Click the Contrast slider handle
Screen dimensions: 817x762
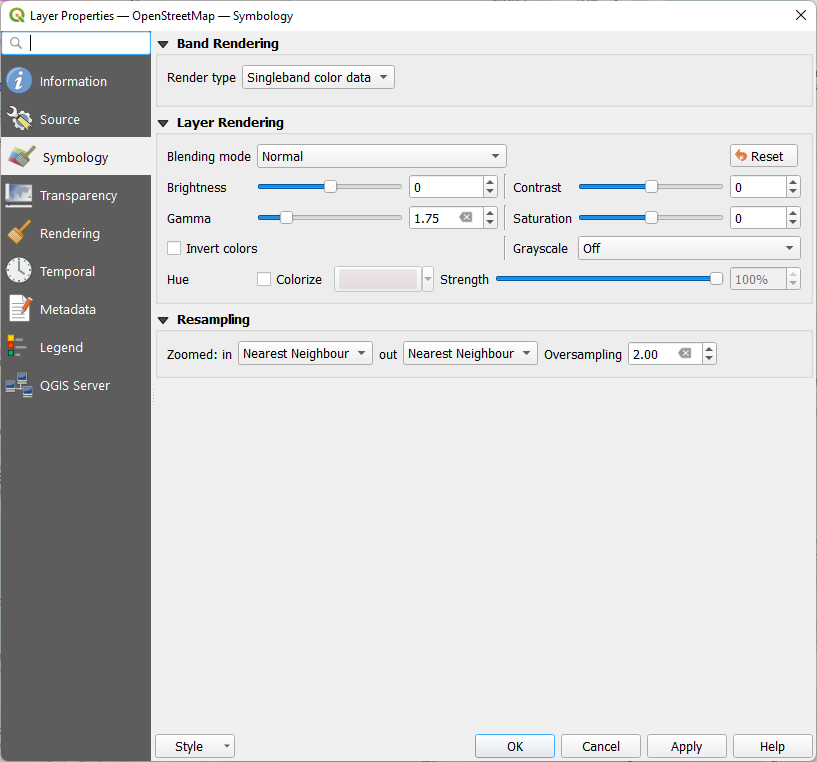(651, 186)
